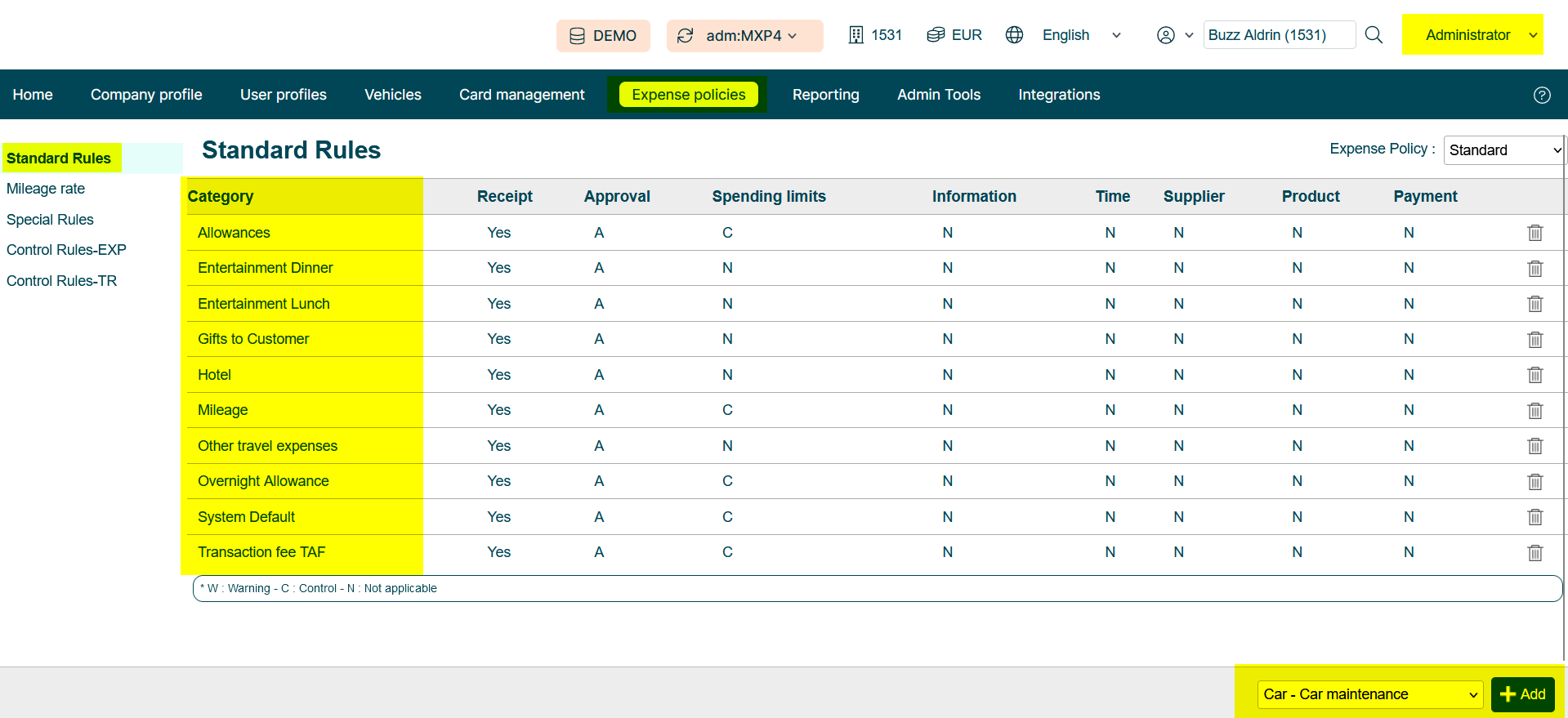Click the user account icon
This screenshot has height=718, width=1568.
[1166, 35]
